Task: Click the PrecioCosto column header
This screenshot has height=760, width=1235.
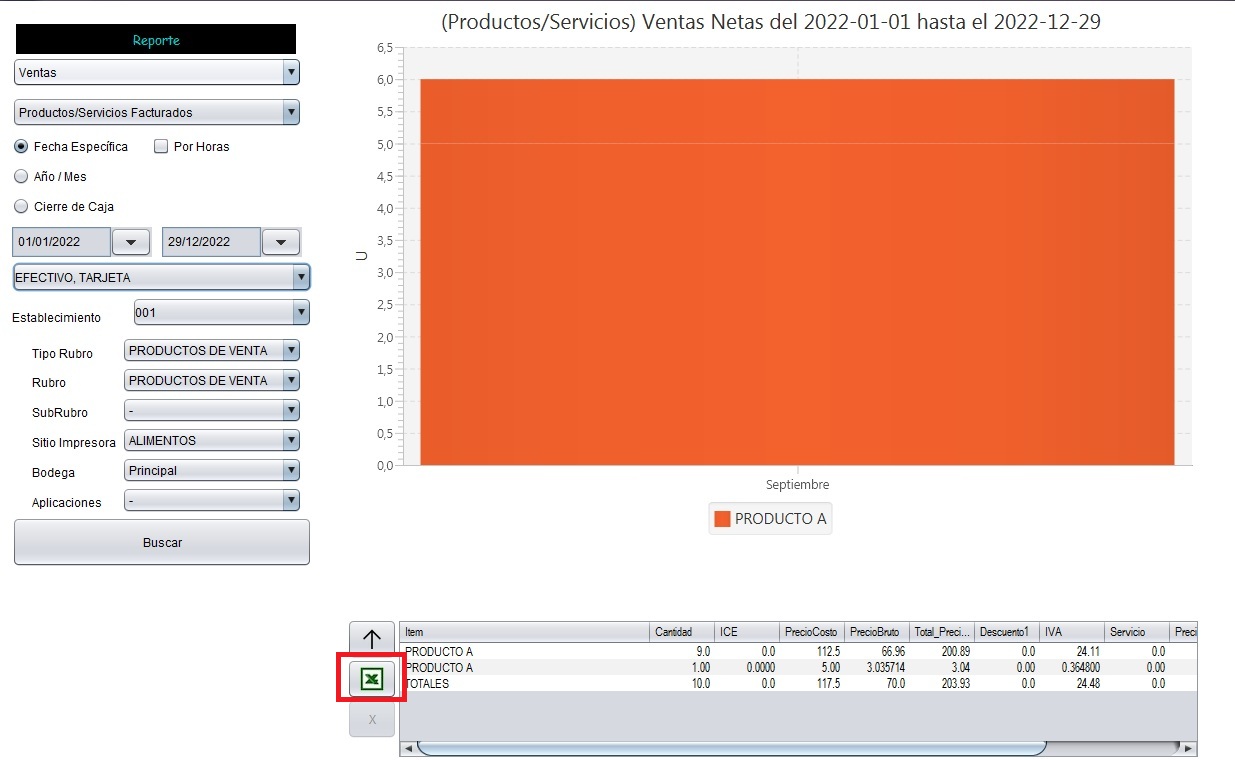Action: pyautogui.click(x=811, y=632)
